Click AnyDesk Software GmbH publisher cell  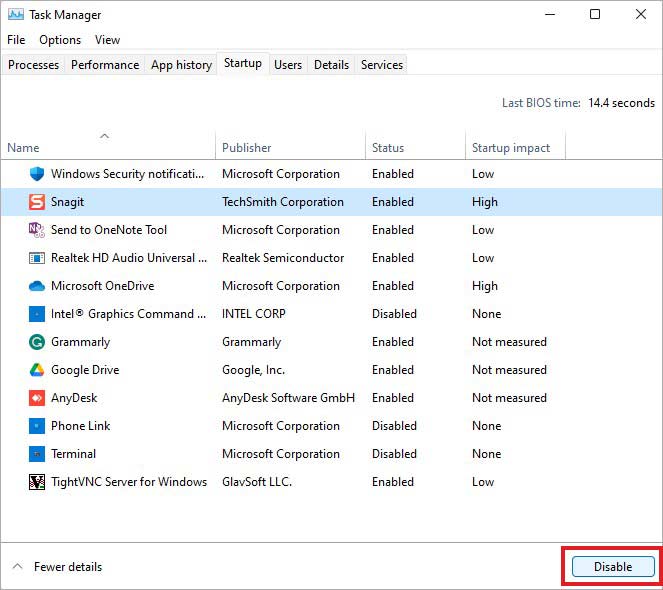[x=288, y=398]
